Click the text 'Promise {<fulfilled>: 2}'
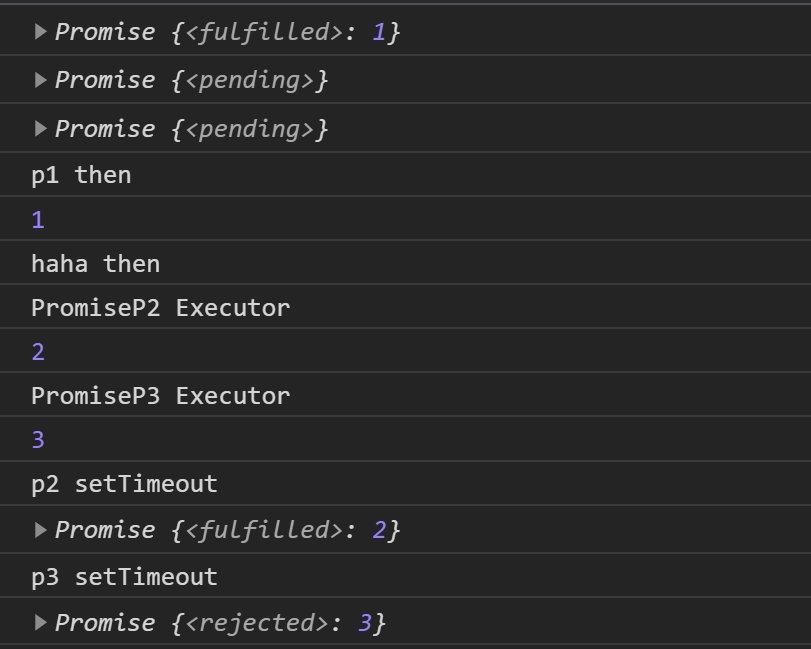The image size is (811, 649). tap(228, 530)
